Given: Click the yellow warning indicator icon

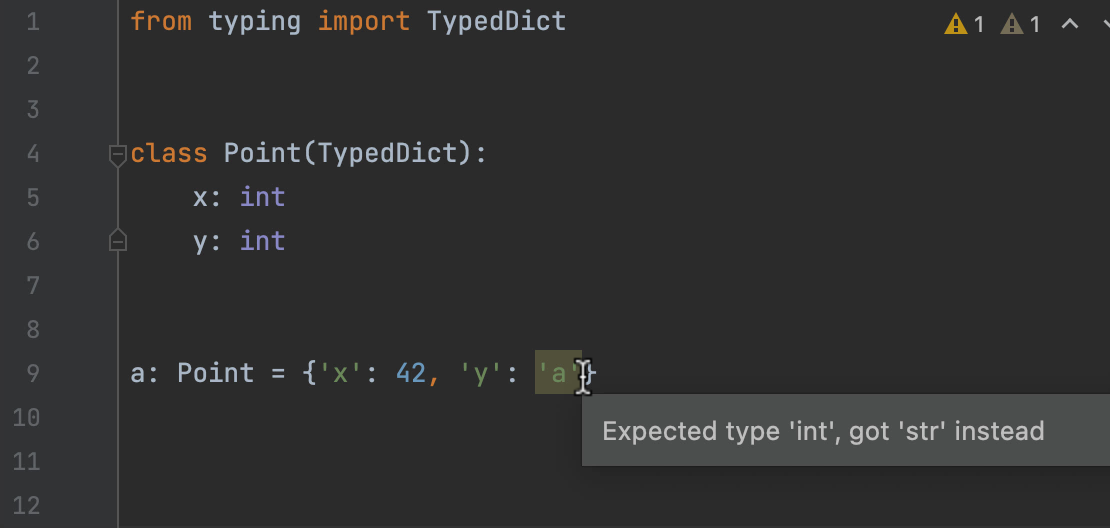Looking at the screenshot, I should pyautogui.click(x=956, y=24).
